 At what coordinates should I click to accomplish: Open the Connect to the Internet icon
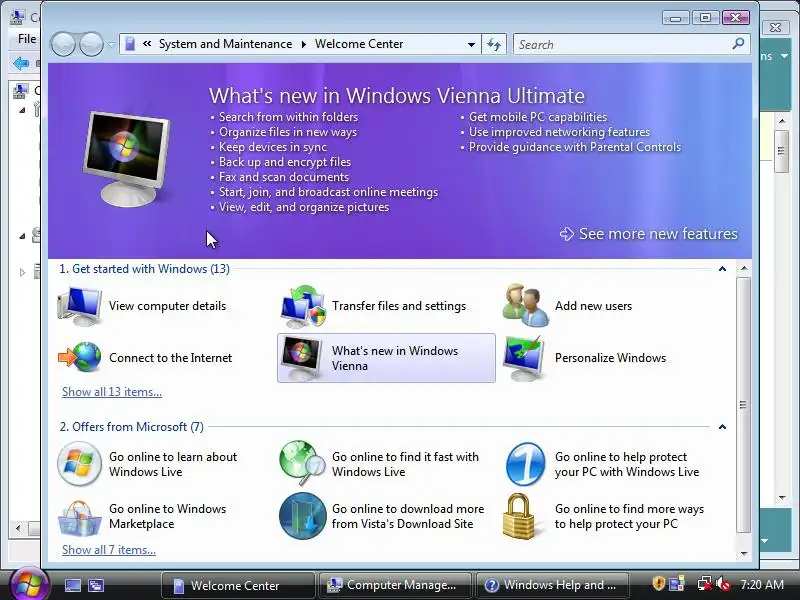[x=80, y=357]
